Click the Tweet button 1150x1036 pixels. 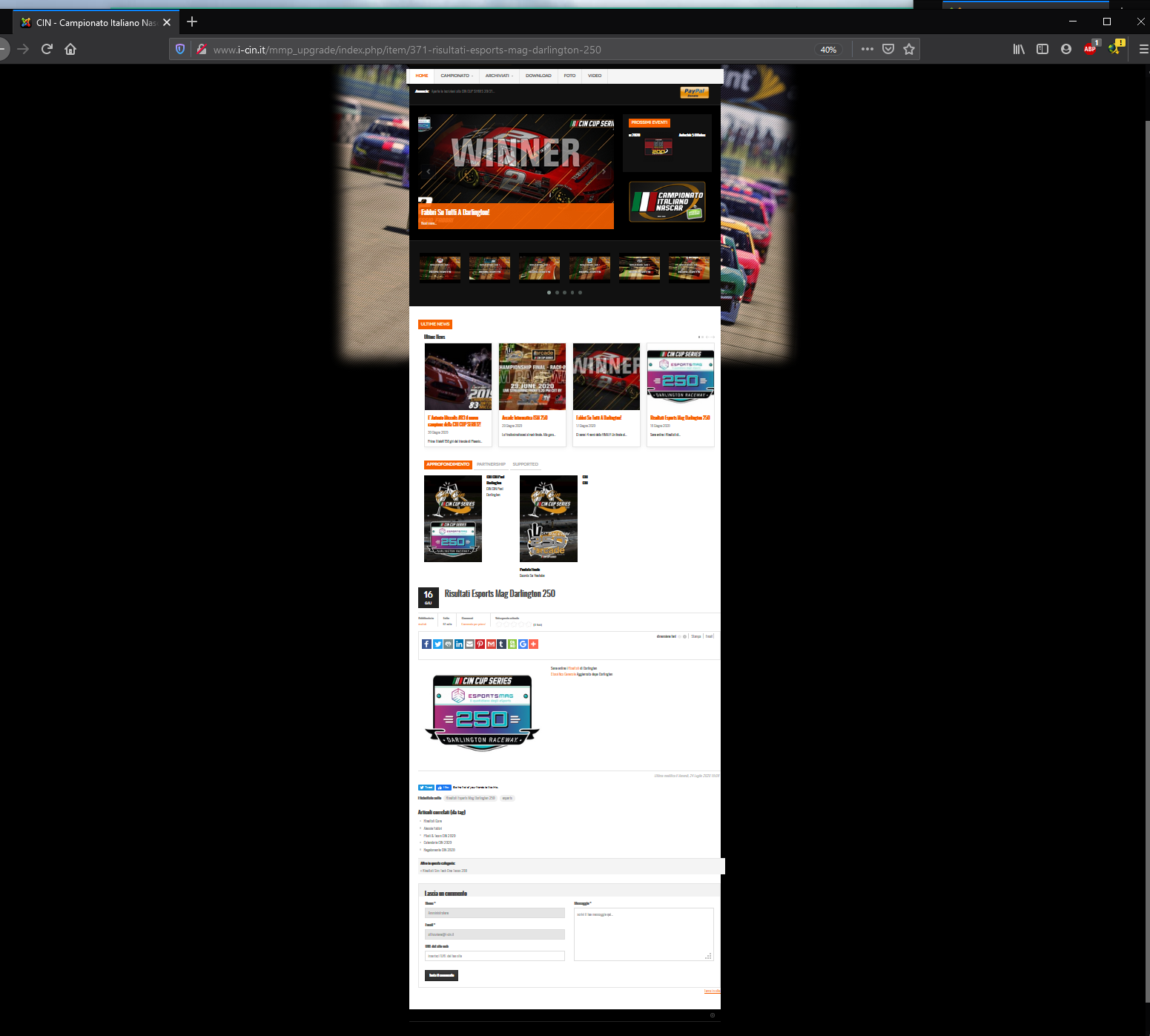pos(426,788)
